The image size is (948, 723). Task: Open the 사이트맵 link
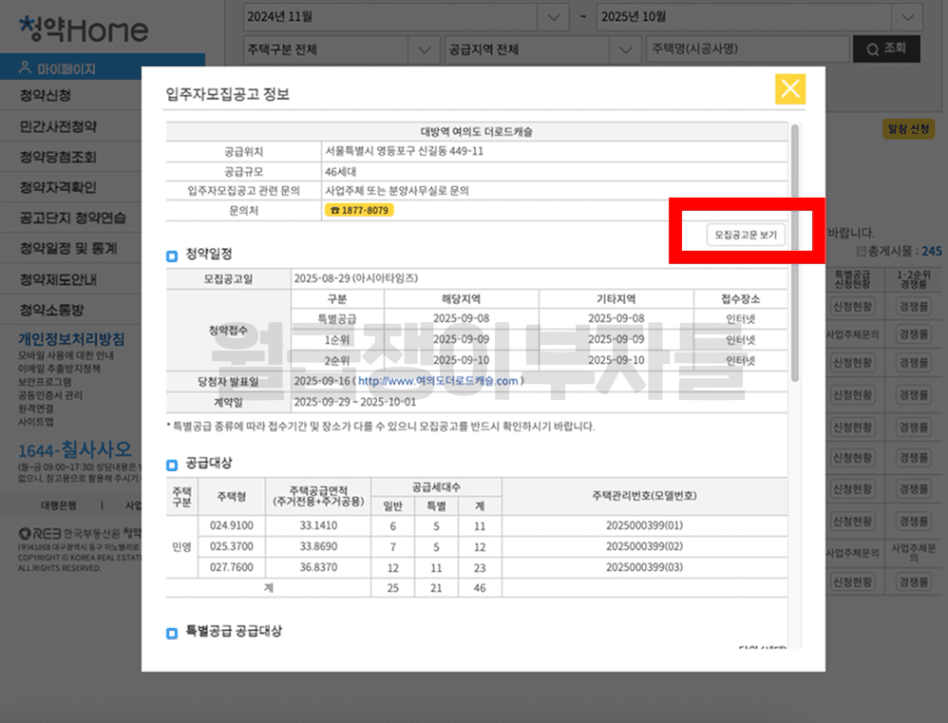[x=36, y=422]
